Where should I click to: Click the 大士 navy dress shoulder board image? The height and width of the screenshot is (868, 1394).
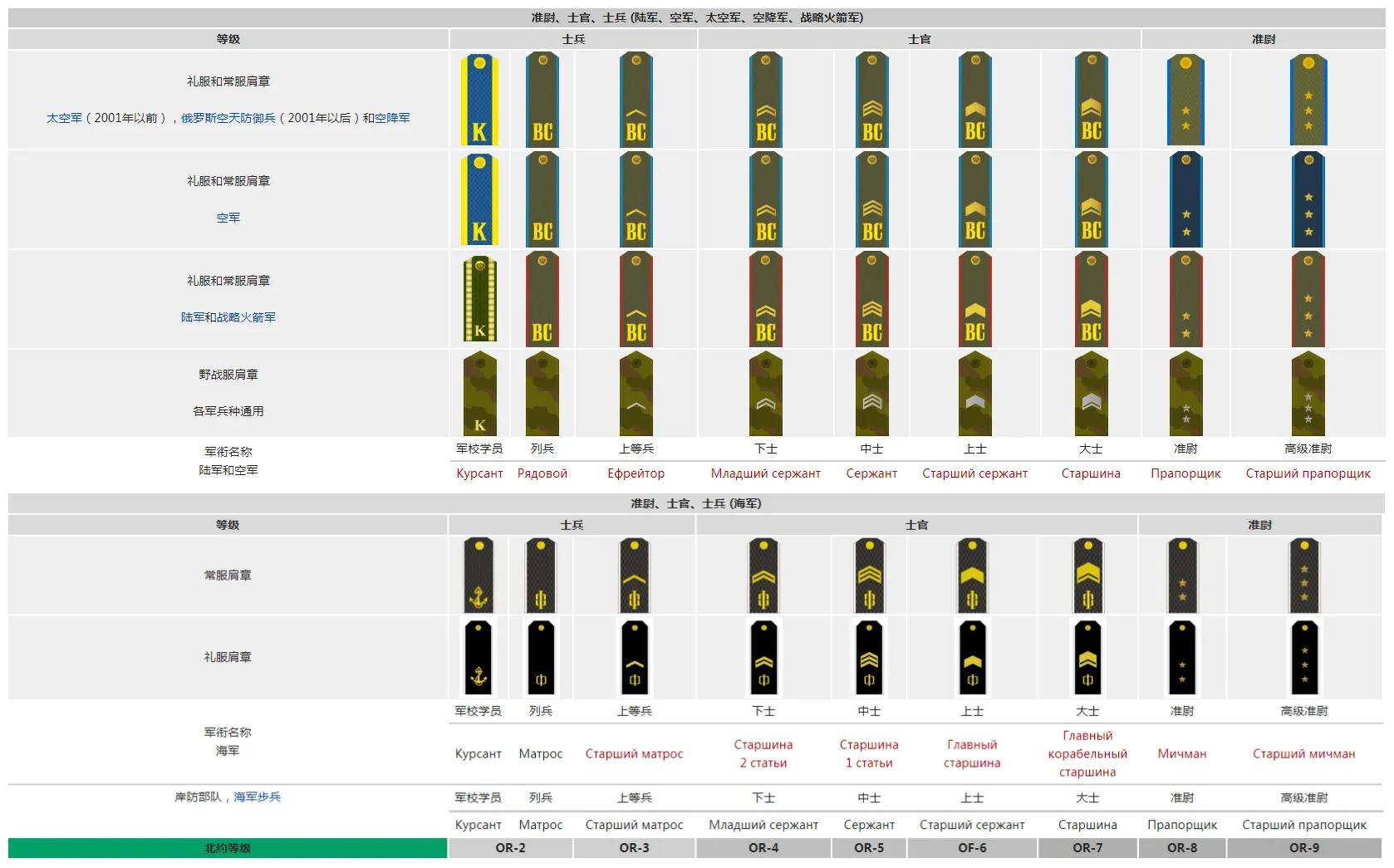[1089, 656]
